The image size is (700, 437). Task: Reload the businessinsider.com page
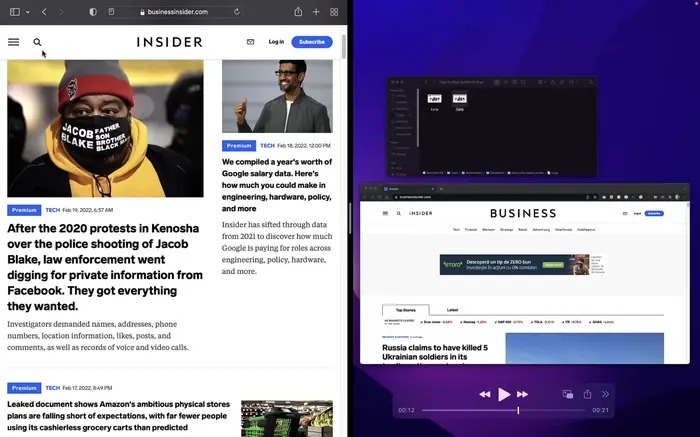(236, 12)
